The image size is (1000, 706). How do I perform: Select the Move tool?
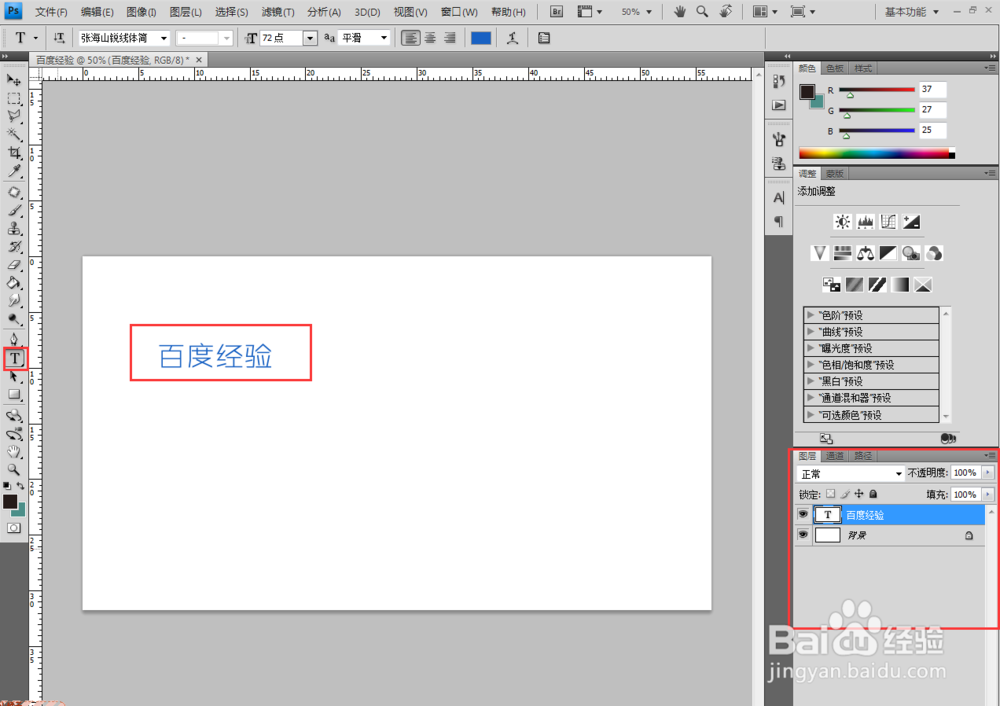(x=14, y=80)
